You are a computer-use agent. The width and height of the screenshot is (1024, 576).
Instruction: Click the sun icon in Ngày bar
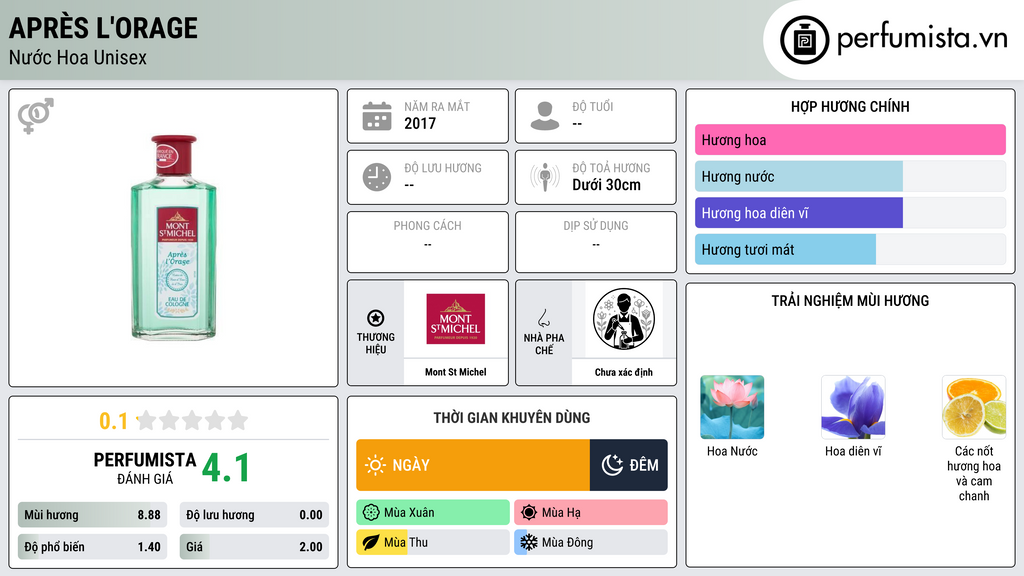(375, 465)
